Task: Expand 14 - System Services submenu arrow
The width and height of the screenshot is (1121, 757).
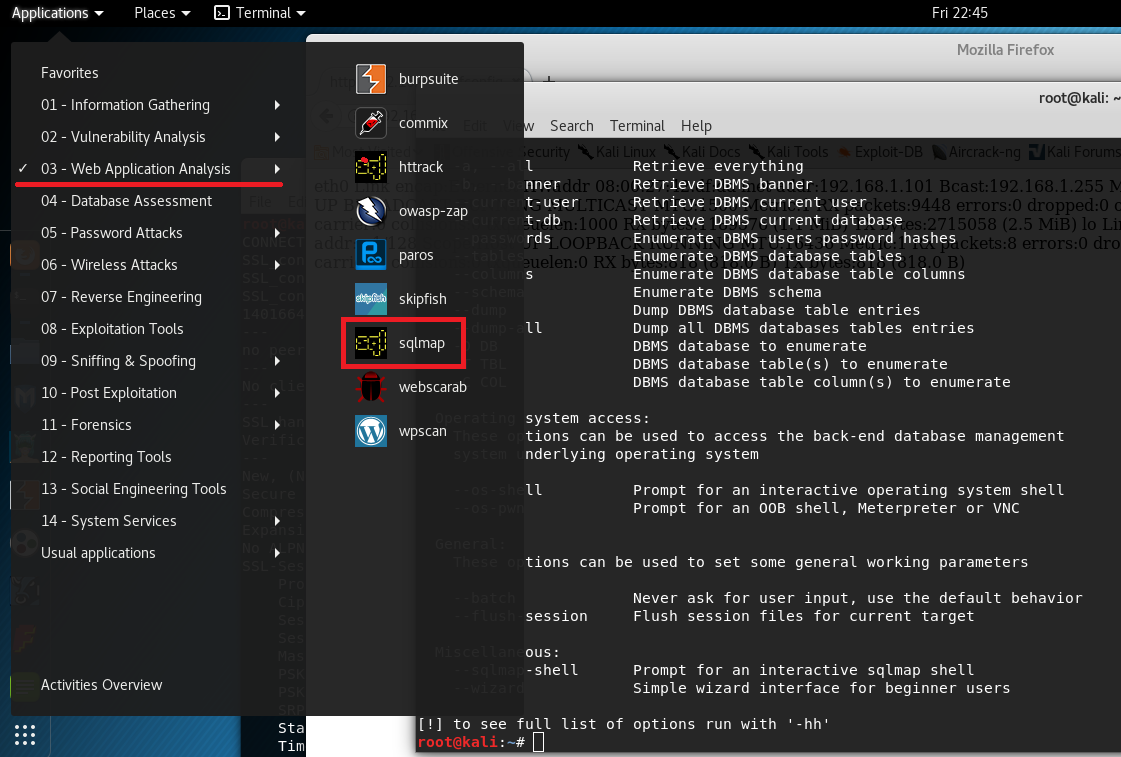Action: (x=277, y=521)
